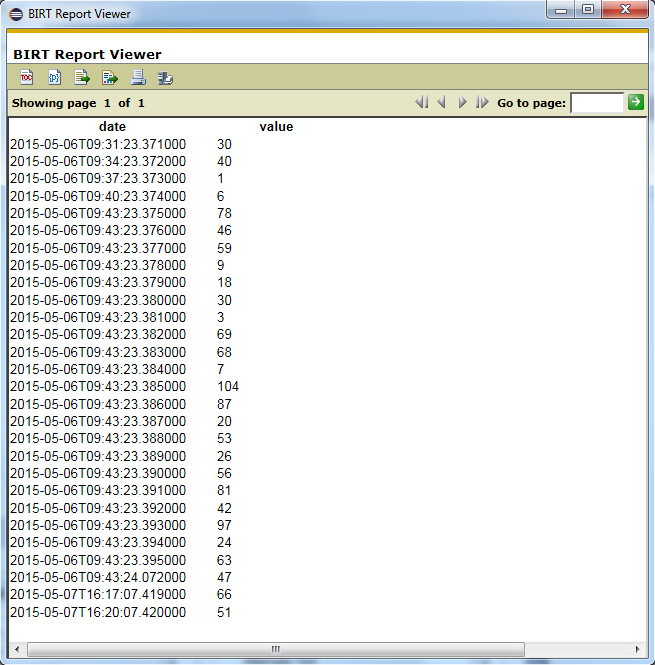This screenshot has height=665, width=655.
Task: Click the value 81
Action: tap(224, 490)
